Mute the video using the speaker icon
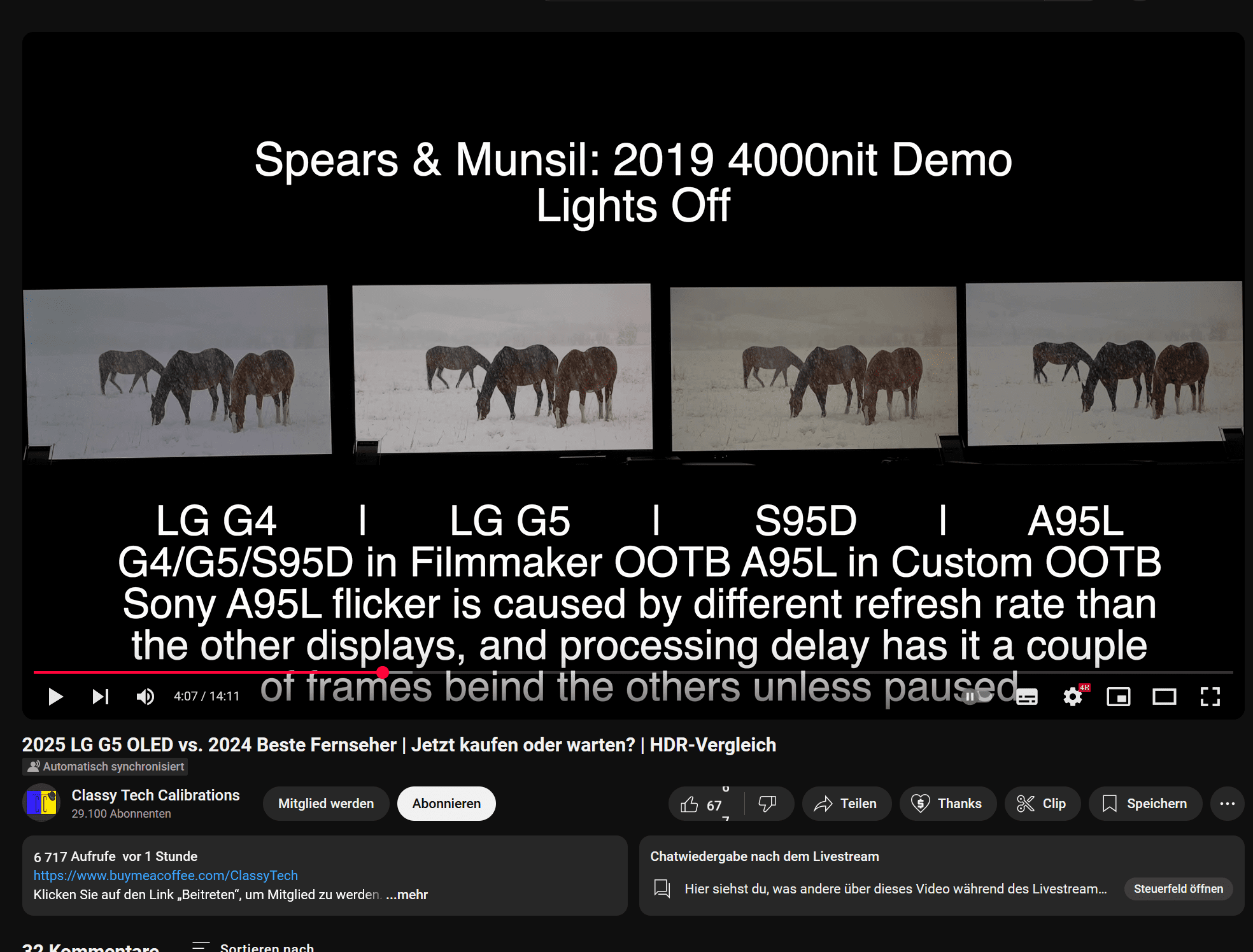Viewport: 1253px width, 952px height. 146,697
